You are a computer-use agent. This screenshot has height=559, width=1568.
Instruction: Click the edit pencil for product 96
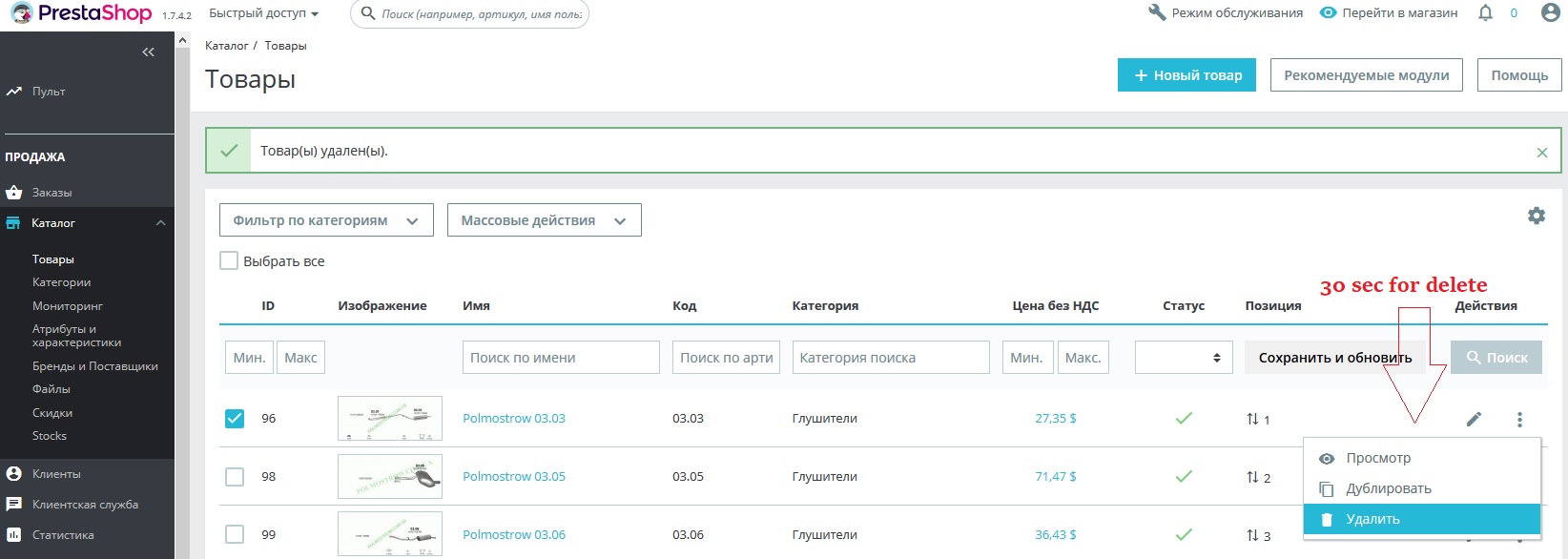coord(1474,419)
